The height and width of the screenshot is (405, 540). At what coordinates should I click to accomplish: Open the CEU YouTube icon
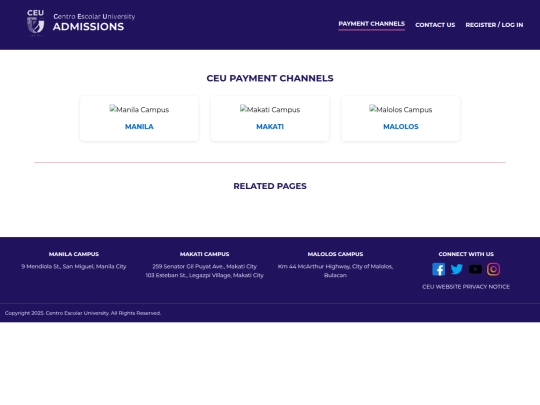[x=475, y=269]
